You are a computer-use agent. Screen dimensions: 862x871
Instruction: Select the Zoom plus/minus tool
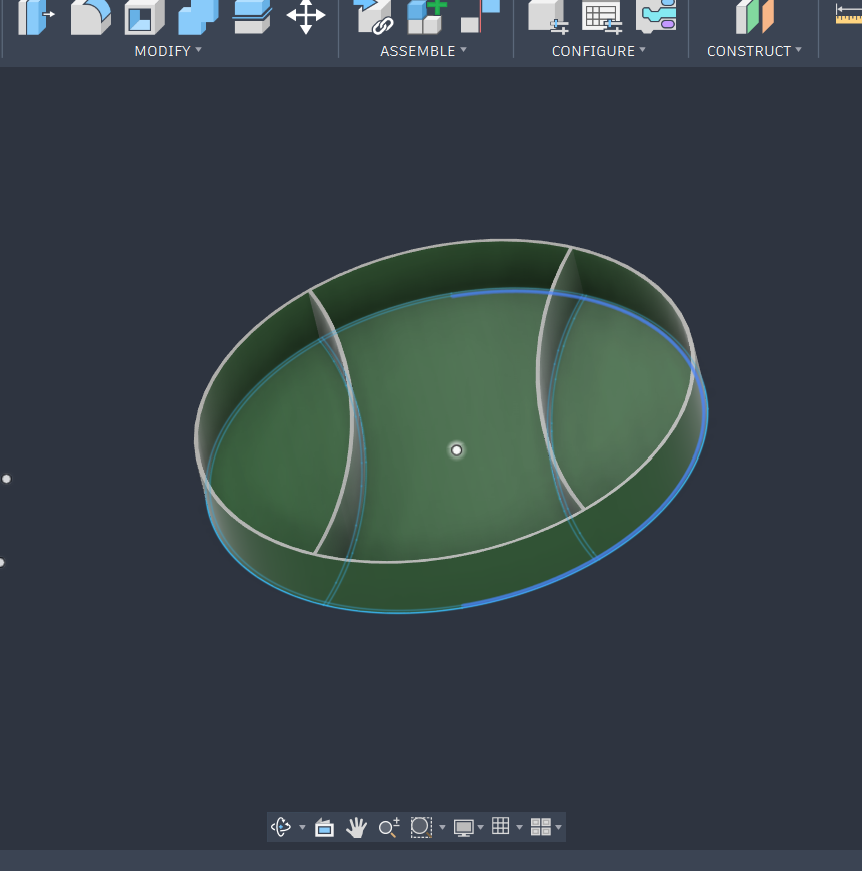pyautogui.click(x=389, y=827)
